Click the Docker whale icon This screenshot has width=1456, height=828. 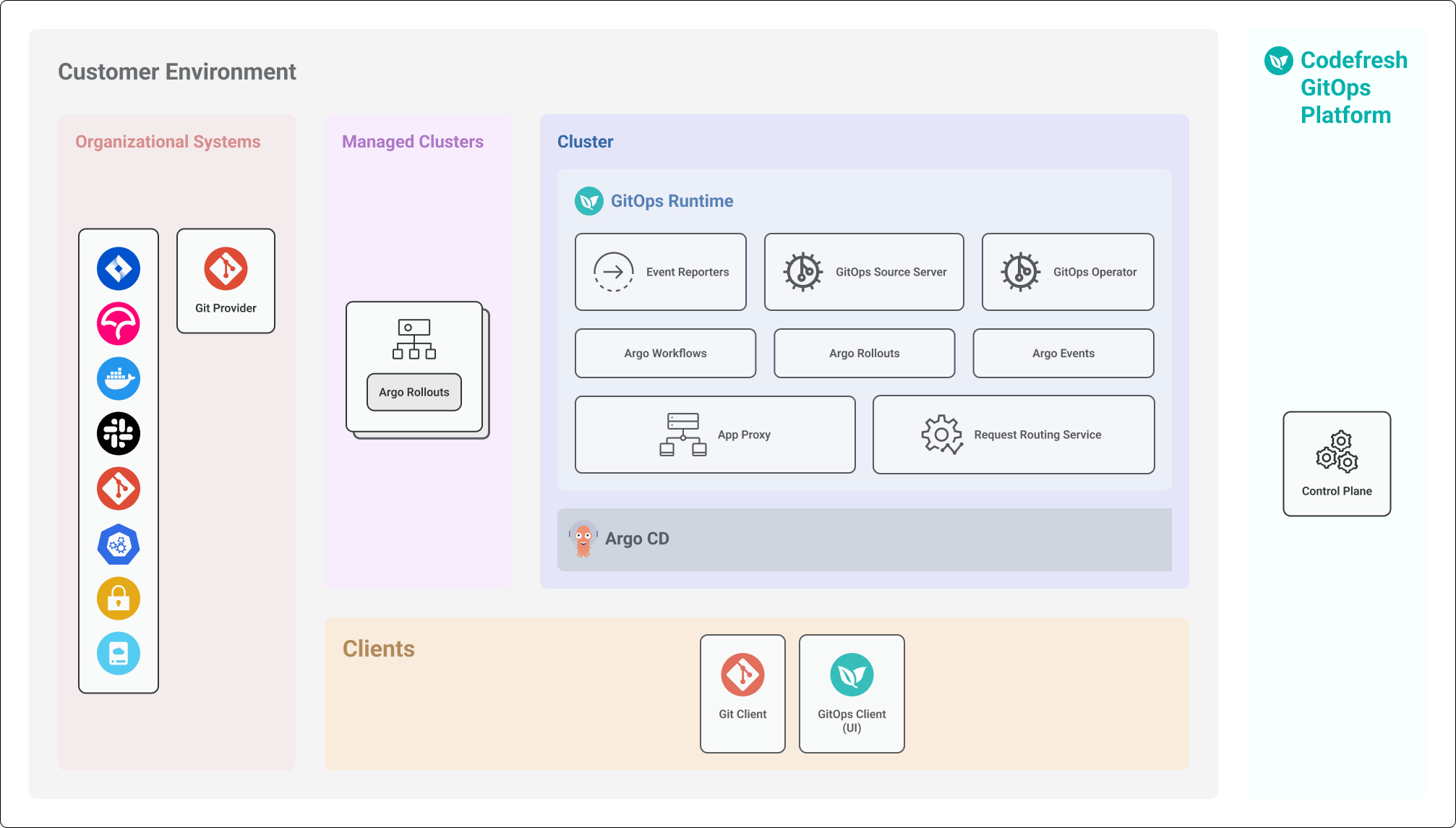pyautogui.click(x=119, y=378)
